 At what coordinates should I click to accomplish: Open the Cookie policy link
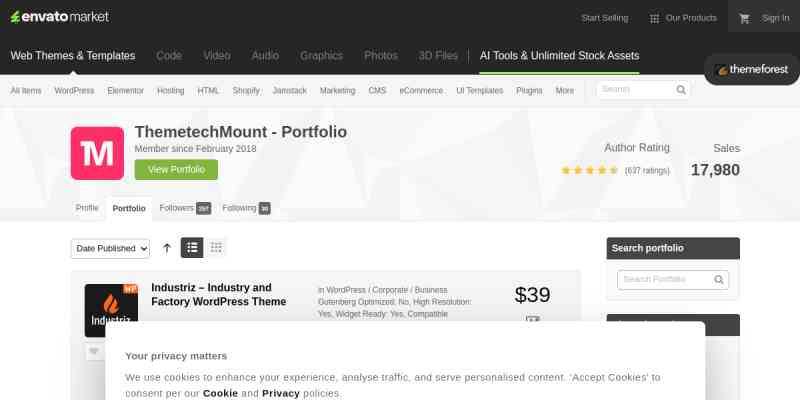pyautogui.click(x=220, y=393)
